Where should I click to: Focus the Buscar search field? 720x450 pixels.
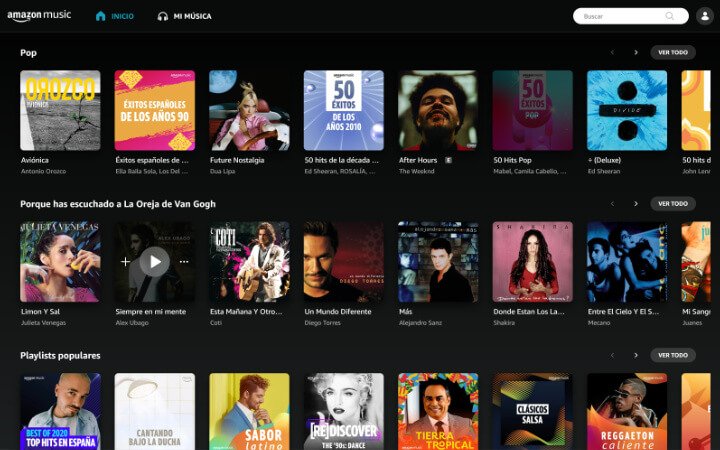tap(630, 16)
